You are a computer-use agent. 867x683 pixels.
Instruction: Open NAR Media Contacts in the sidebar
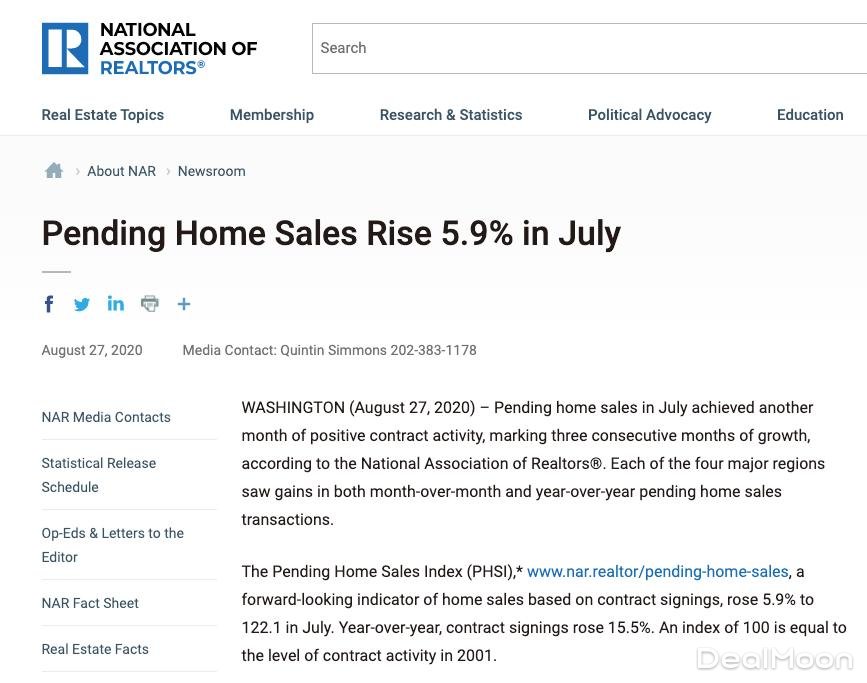106,417
